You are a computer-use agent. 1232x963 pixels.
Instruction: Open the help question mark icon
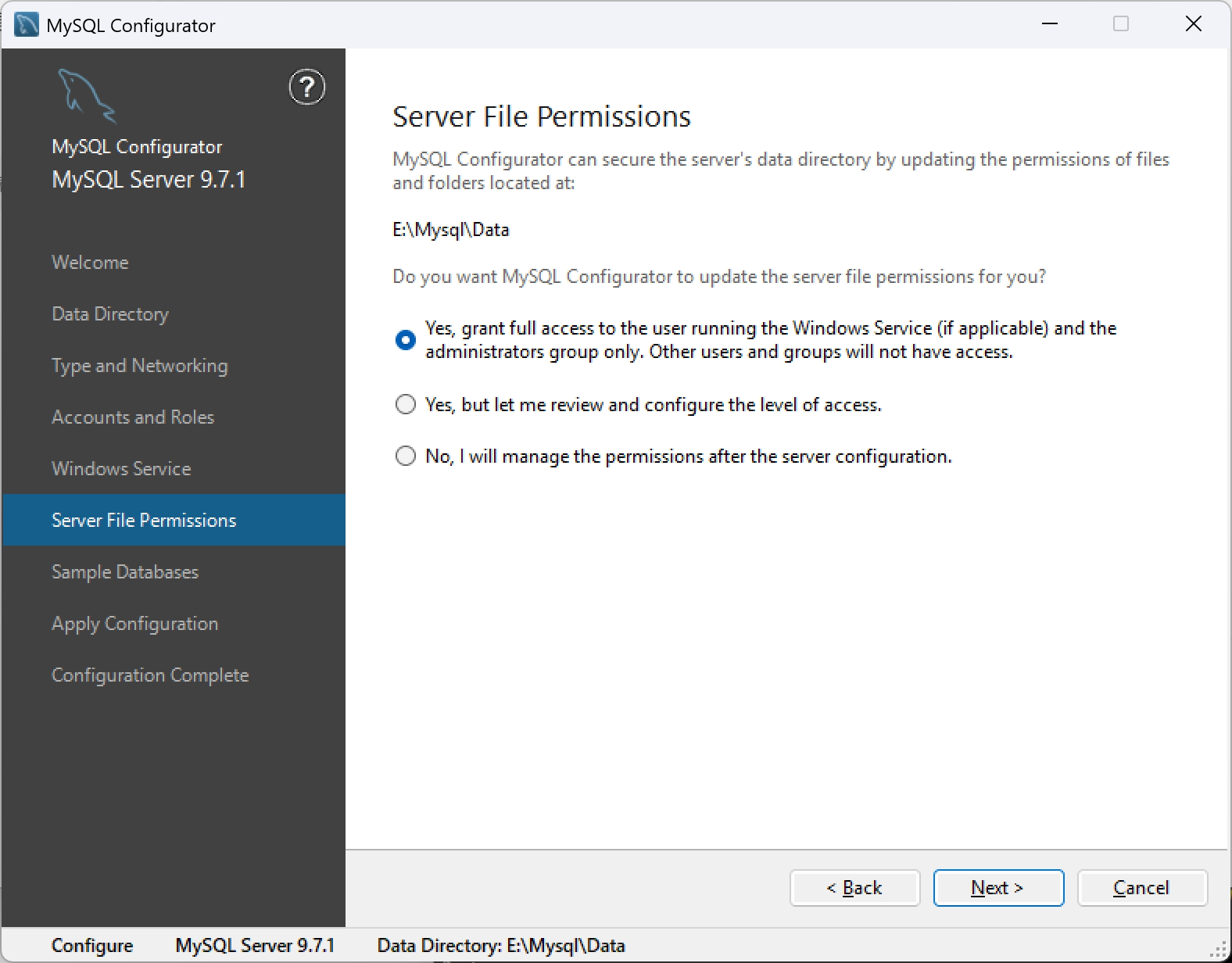[x=307, y=87]
